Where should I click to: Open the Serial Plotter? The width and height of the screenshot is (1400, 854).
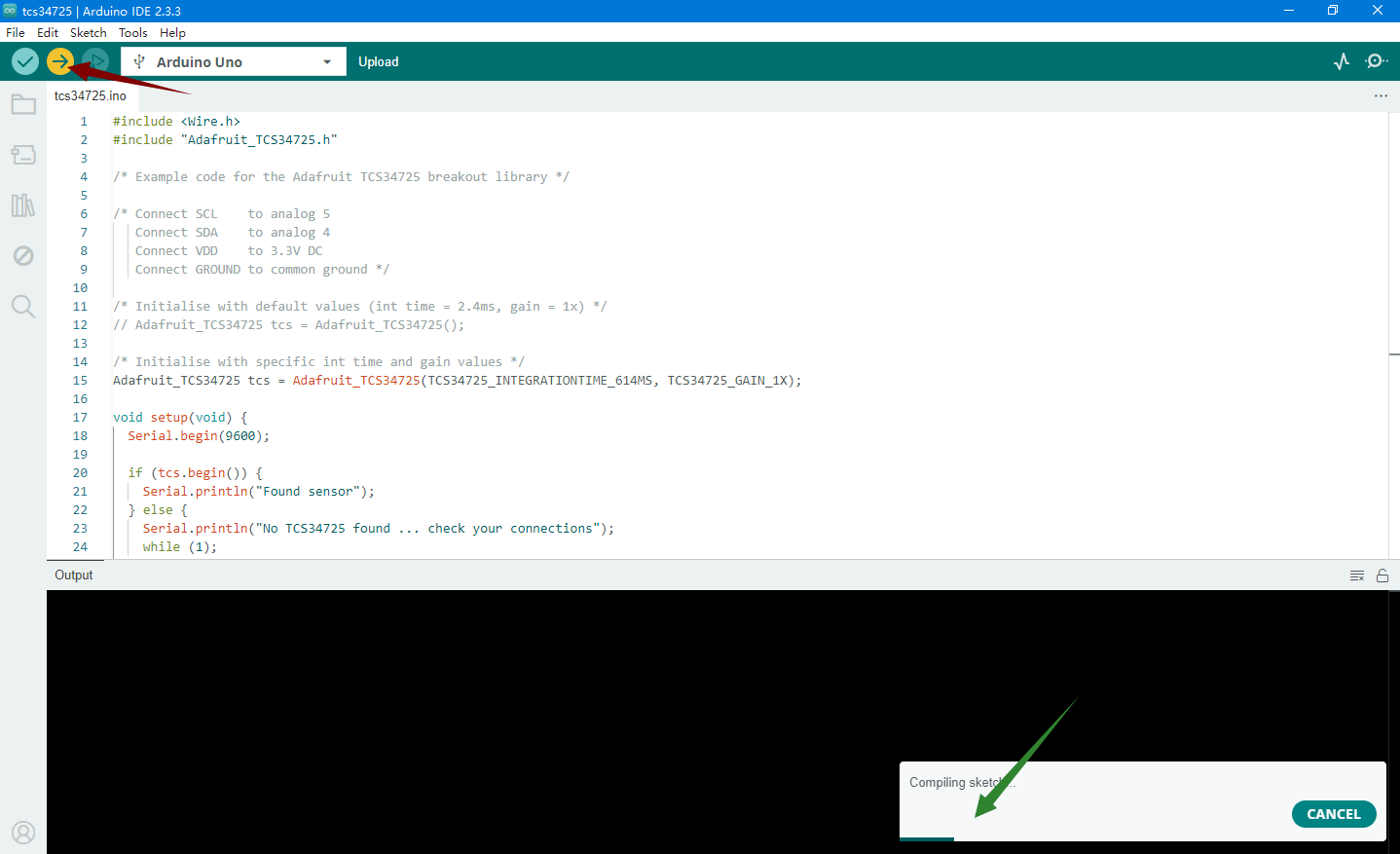1342,61
